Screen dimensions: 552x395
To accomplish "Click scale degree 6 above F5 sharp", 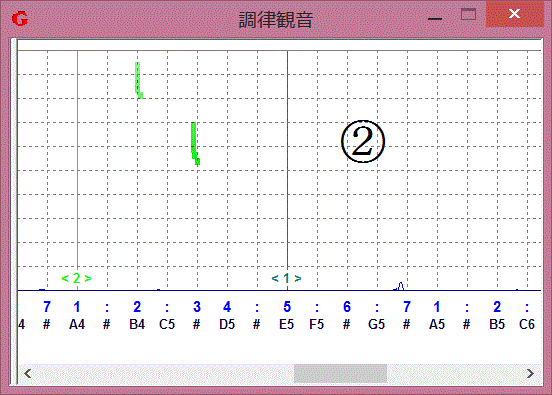I will (x=347, y=307).
